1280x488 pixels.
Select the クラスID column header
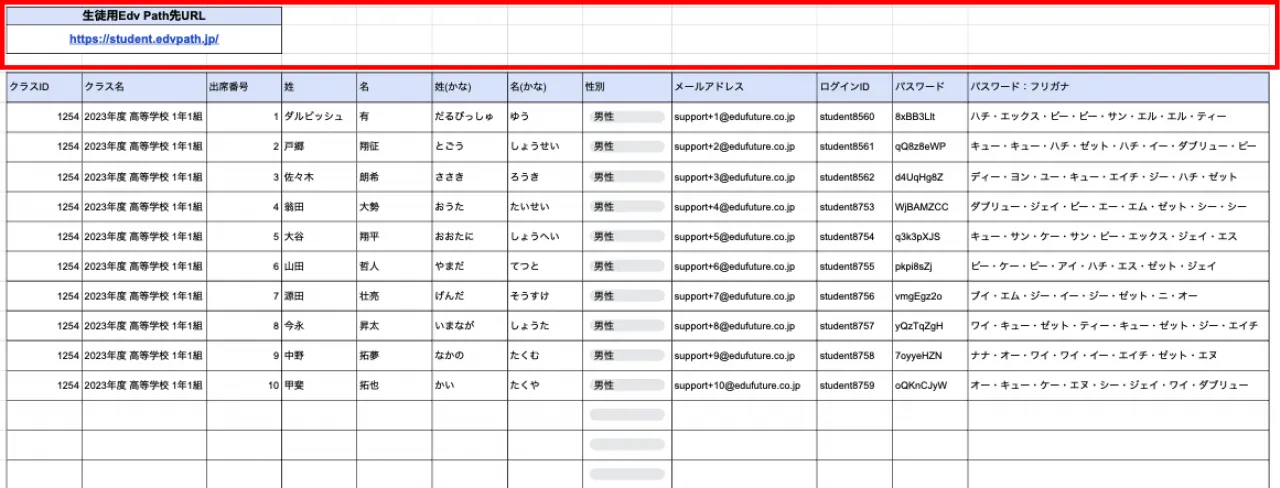[x=44, y=87]
